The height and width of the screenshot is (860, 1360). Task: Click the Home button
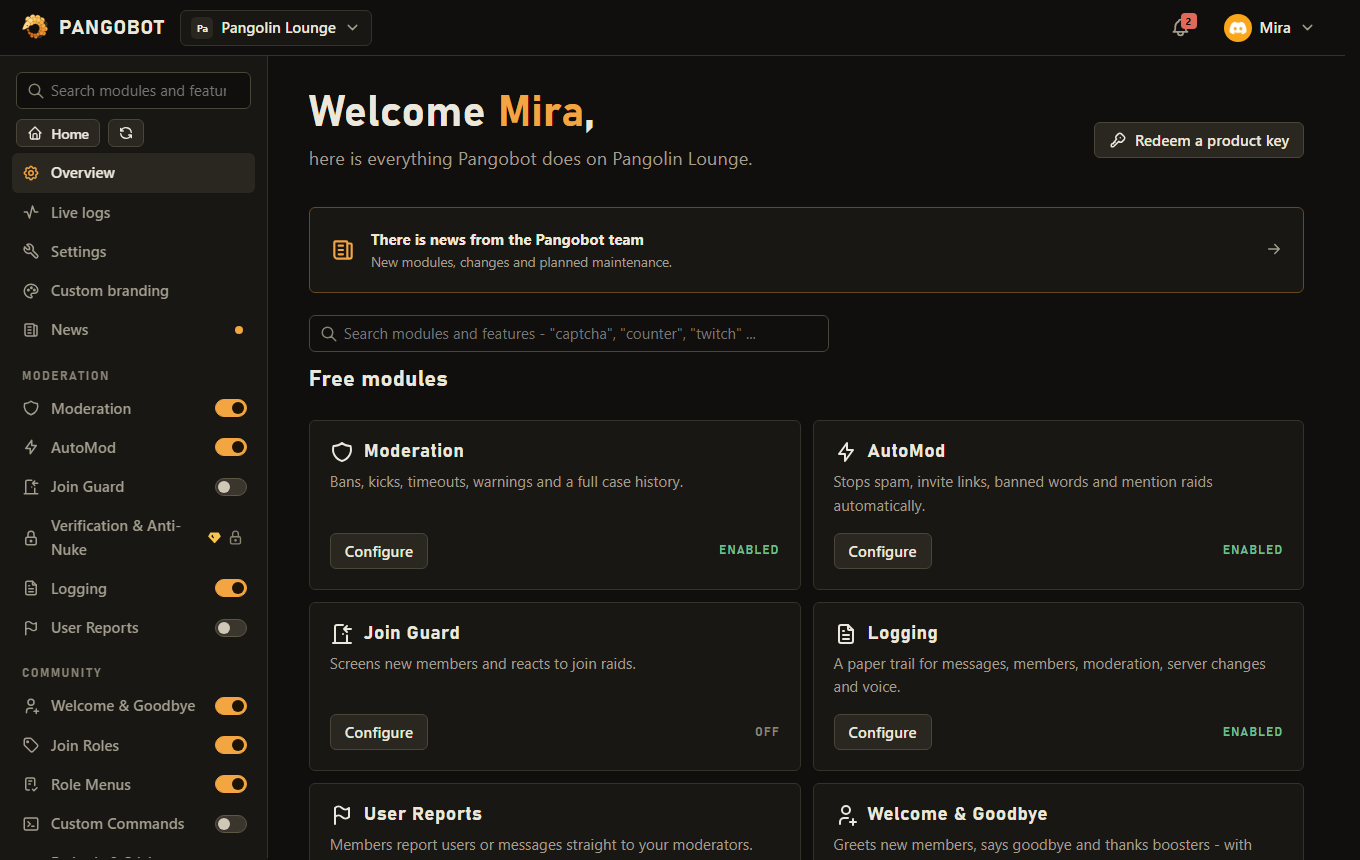click(59, 133)
